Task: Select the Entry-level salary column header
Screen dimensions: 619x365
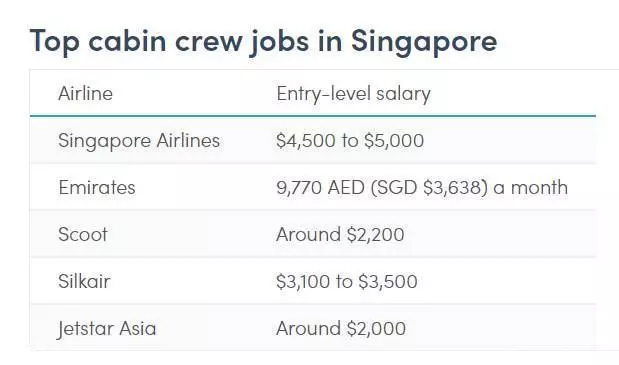Action: (x=353, y=94)
